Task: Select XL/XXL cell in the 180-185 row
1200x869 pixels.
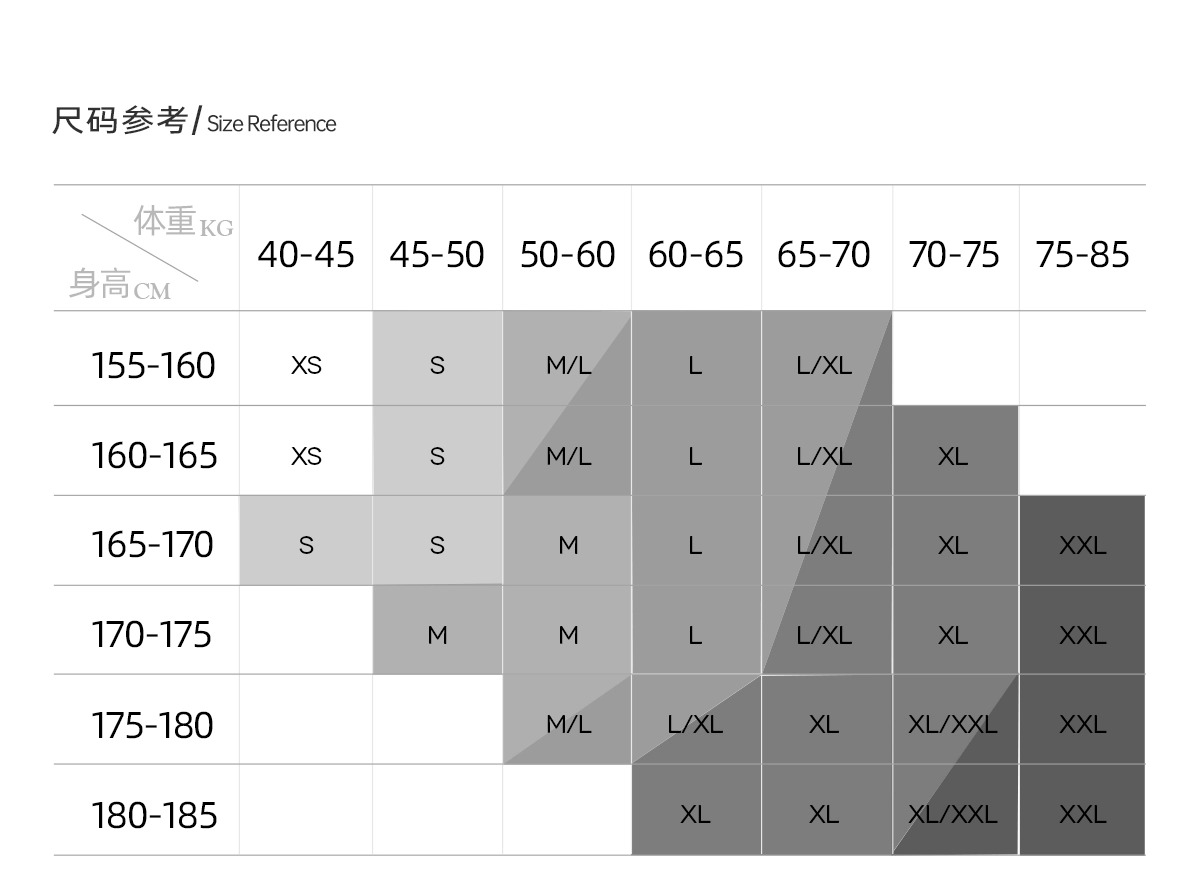Action: (954, 815)
